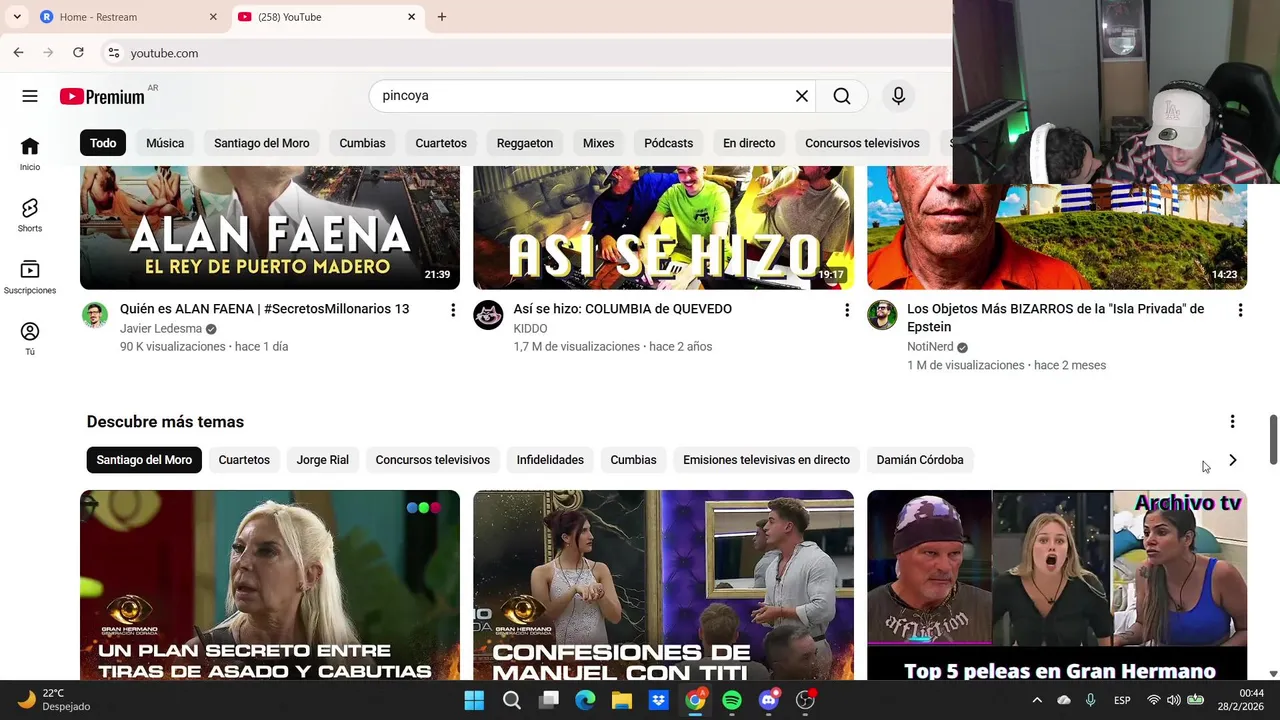Image resolution: width=1280 pixels, height=720 pixels.
Task: Open the Tú profile sidebar item
Action: [x=30, y=338]
